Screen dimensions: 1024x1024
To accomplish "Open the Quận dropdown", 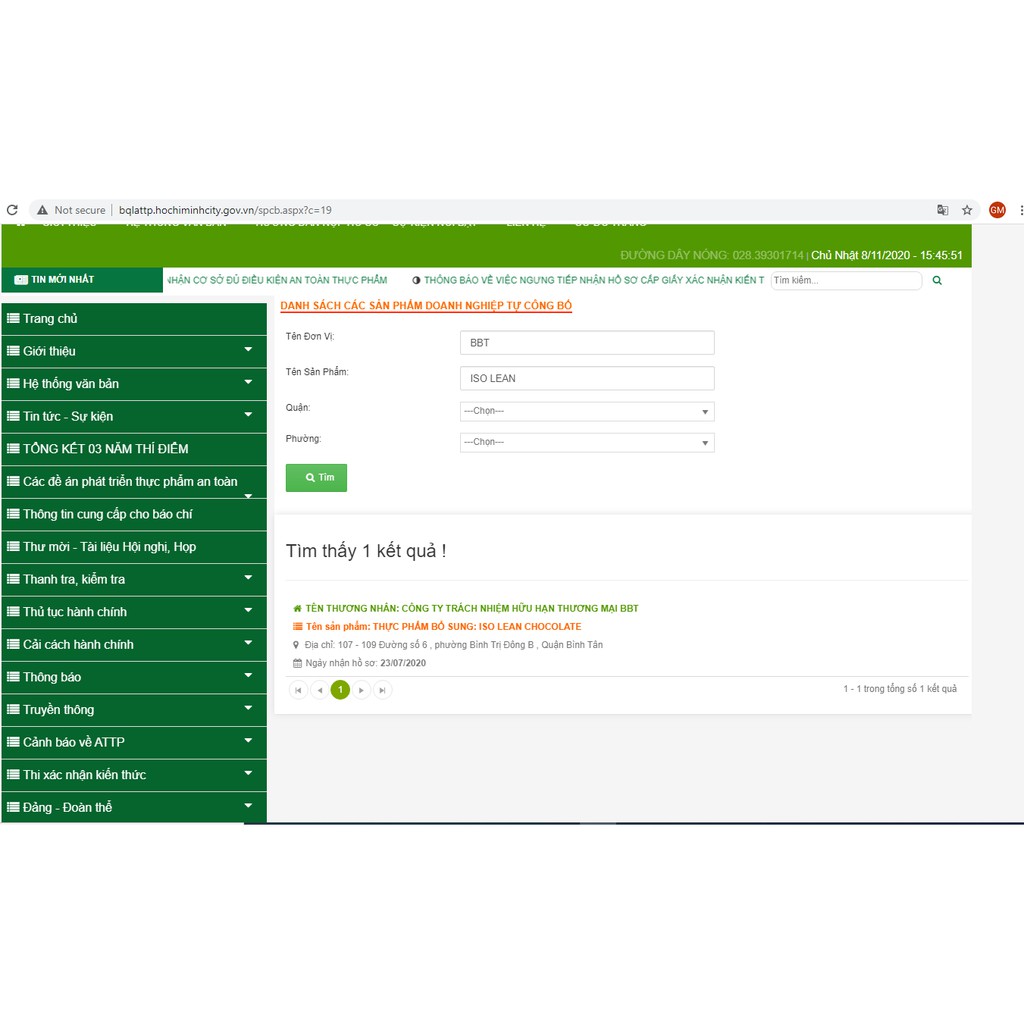I will pyautogui.click(x=587, y=411).
